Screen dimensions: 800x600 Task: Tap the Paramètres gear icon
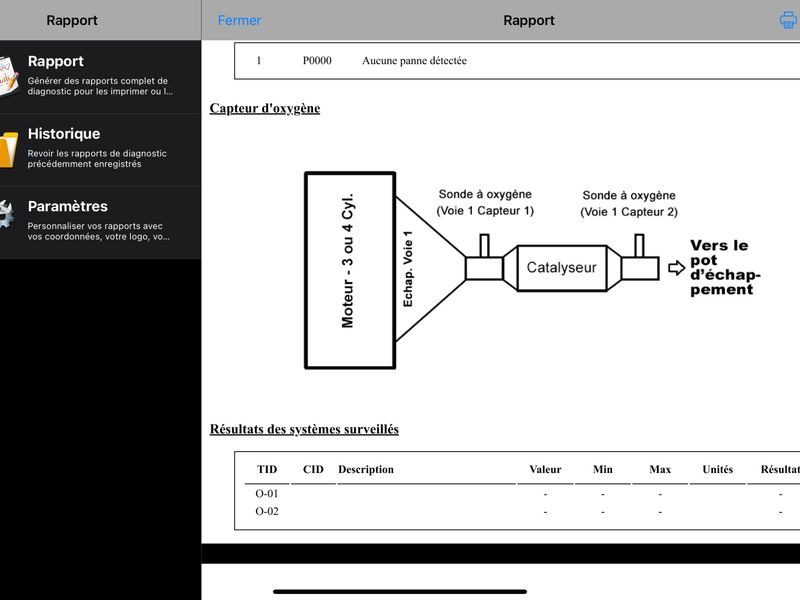7,215
